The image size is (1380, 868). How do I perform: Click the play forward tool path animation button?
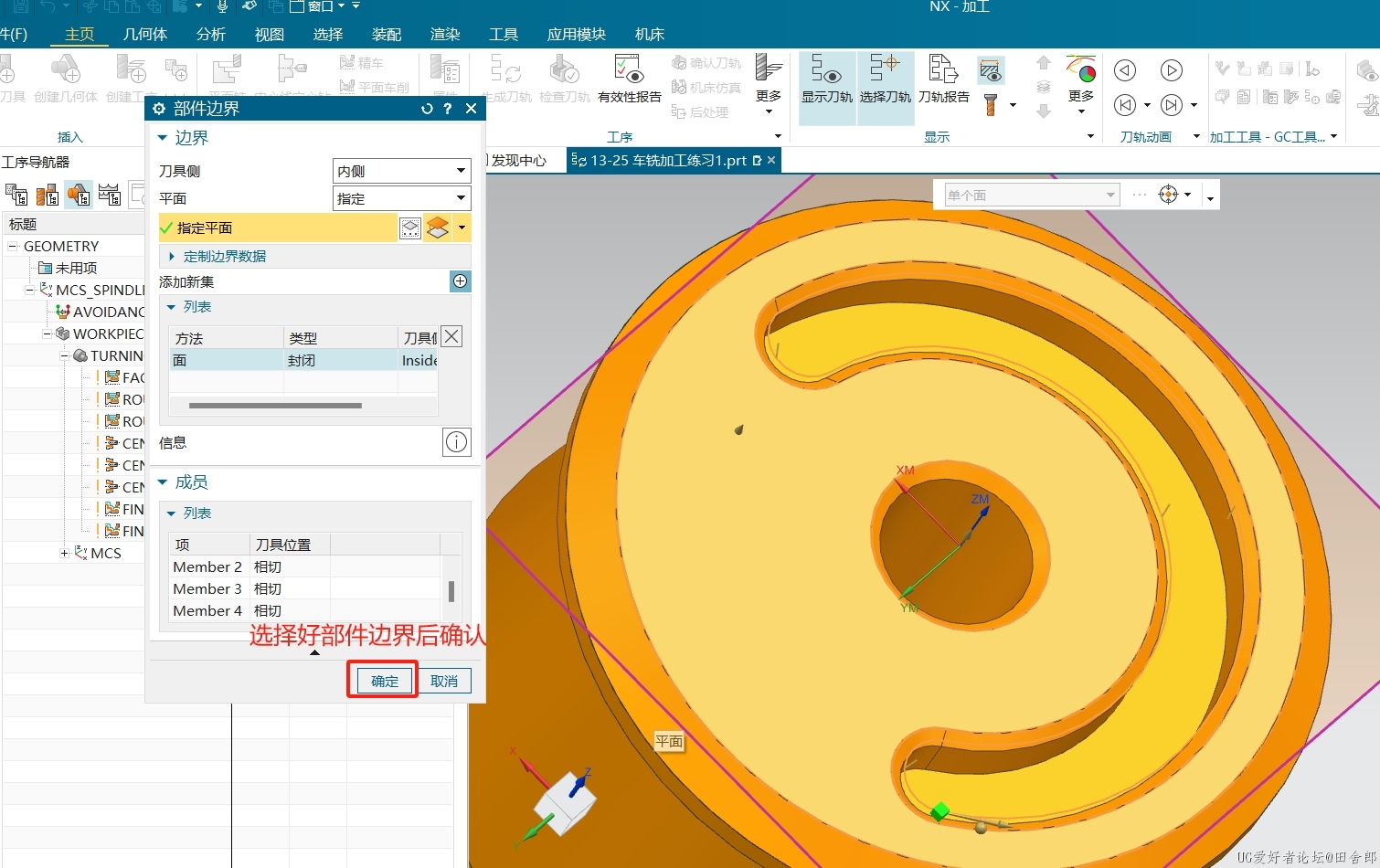point(1172,70)
